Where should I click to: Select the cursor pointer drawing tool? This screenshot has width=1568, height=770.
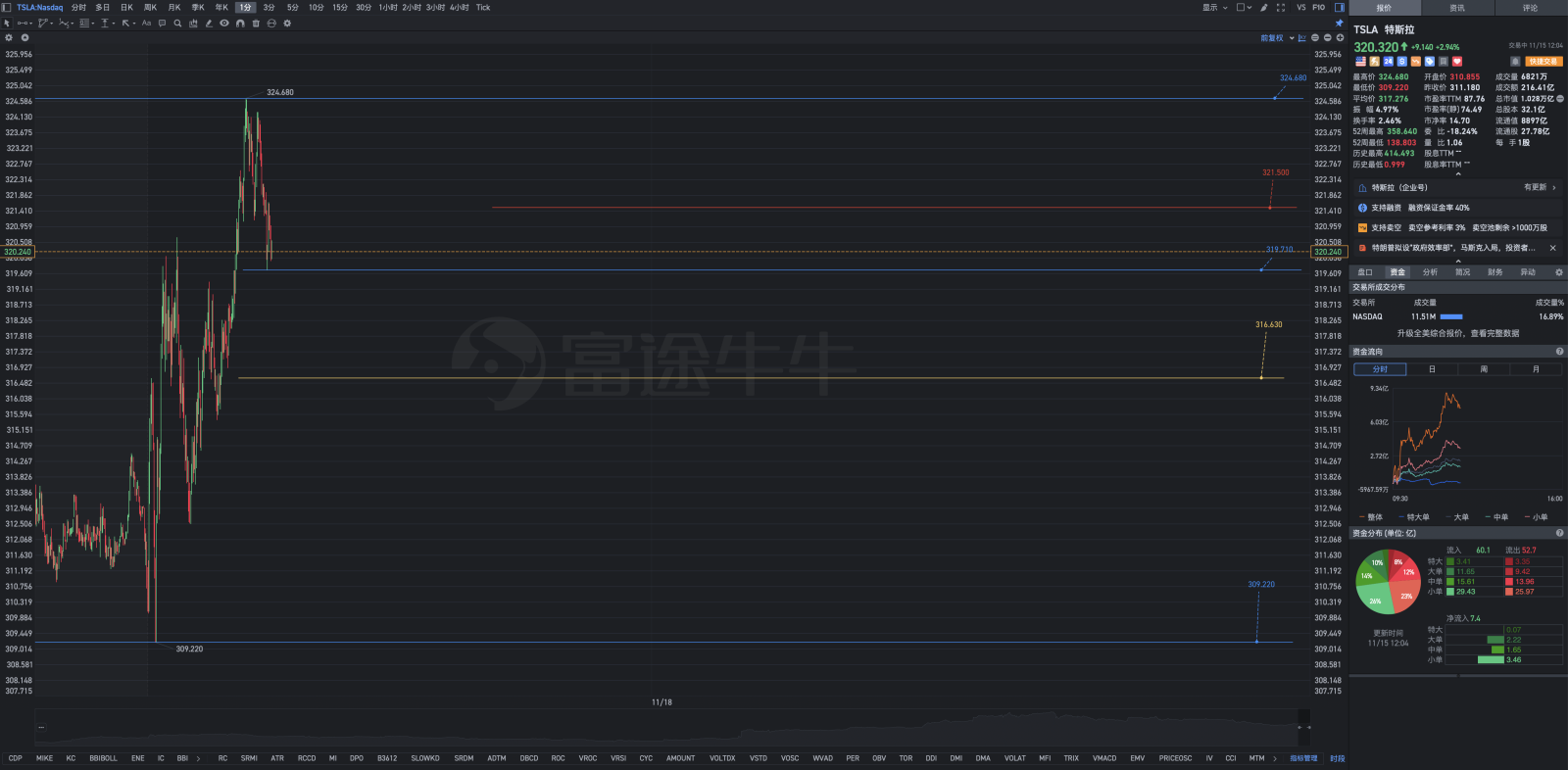click(x=7, y=24)
